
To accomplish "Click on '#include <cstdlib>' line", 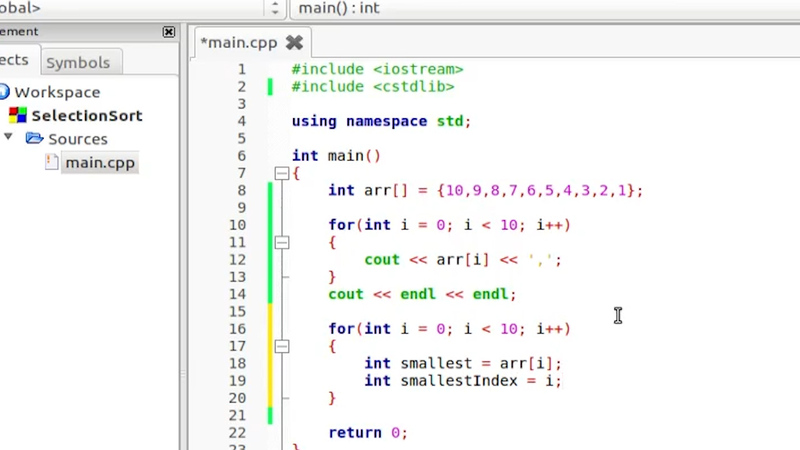I will click(372, 87).
